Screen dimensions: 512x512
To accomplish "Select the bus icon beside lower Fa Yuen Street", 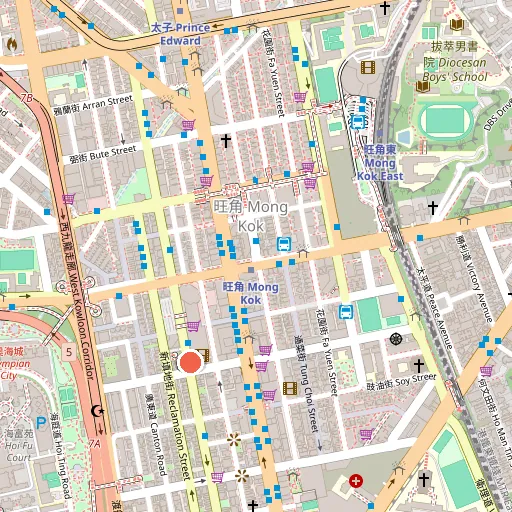I will click(x=346, y=312).
